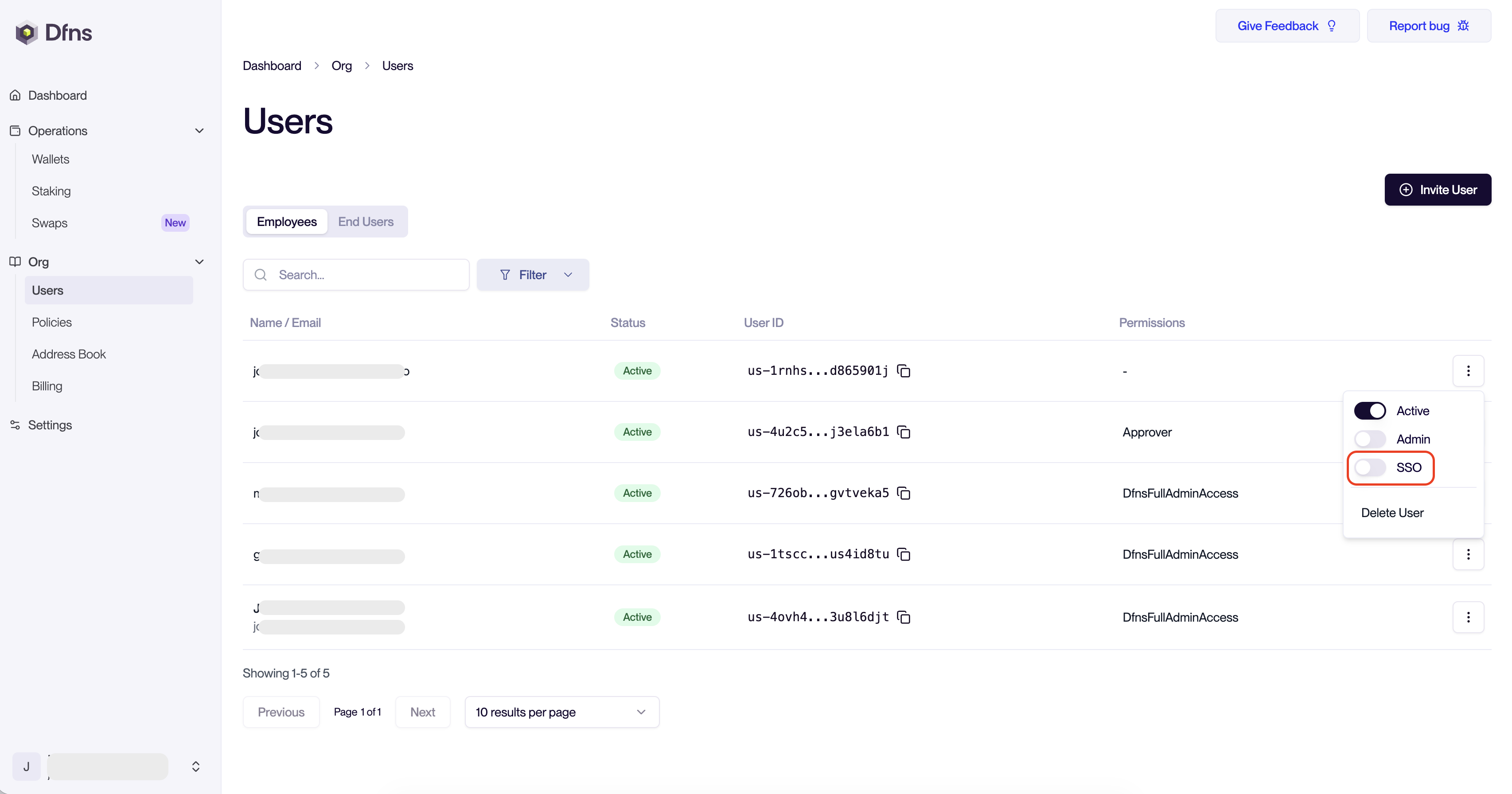This screenshot has height=794, width=1512.
Task: Copy user ID us-726ob...gvtveka5
Action: 904,494
